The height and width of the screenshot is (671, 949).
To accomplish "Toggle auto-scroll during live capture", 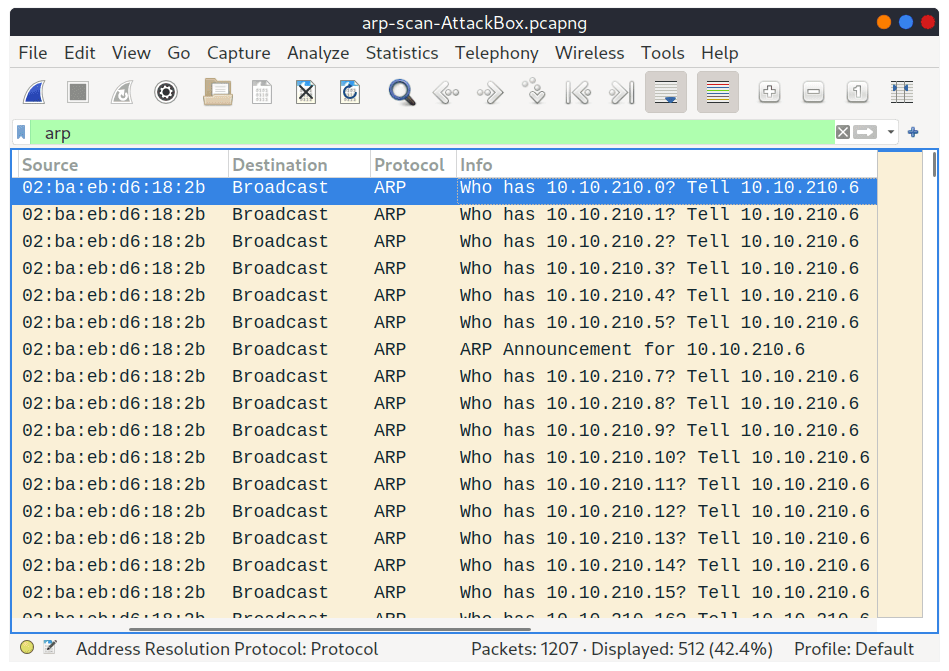I will point(666,92).
